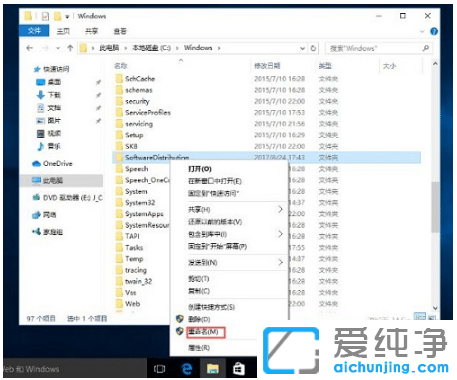
Task: Select 快速访问 in the navigation pane
Action: pyautogui.click(x=56, y=69)
